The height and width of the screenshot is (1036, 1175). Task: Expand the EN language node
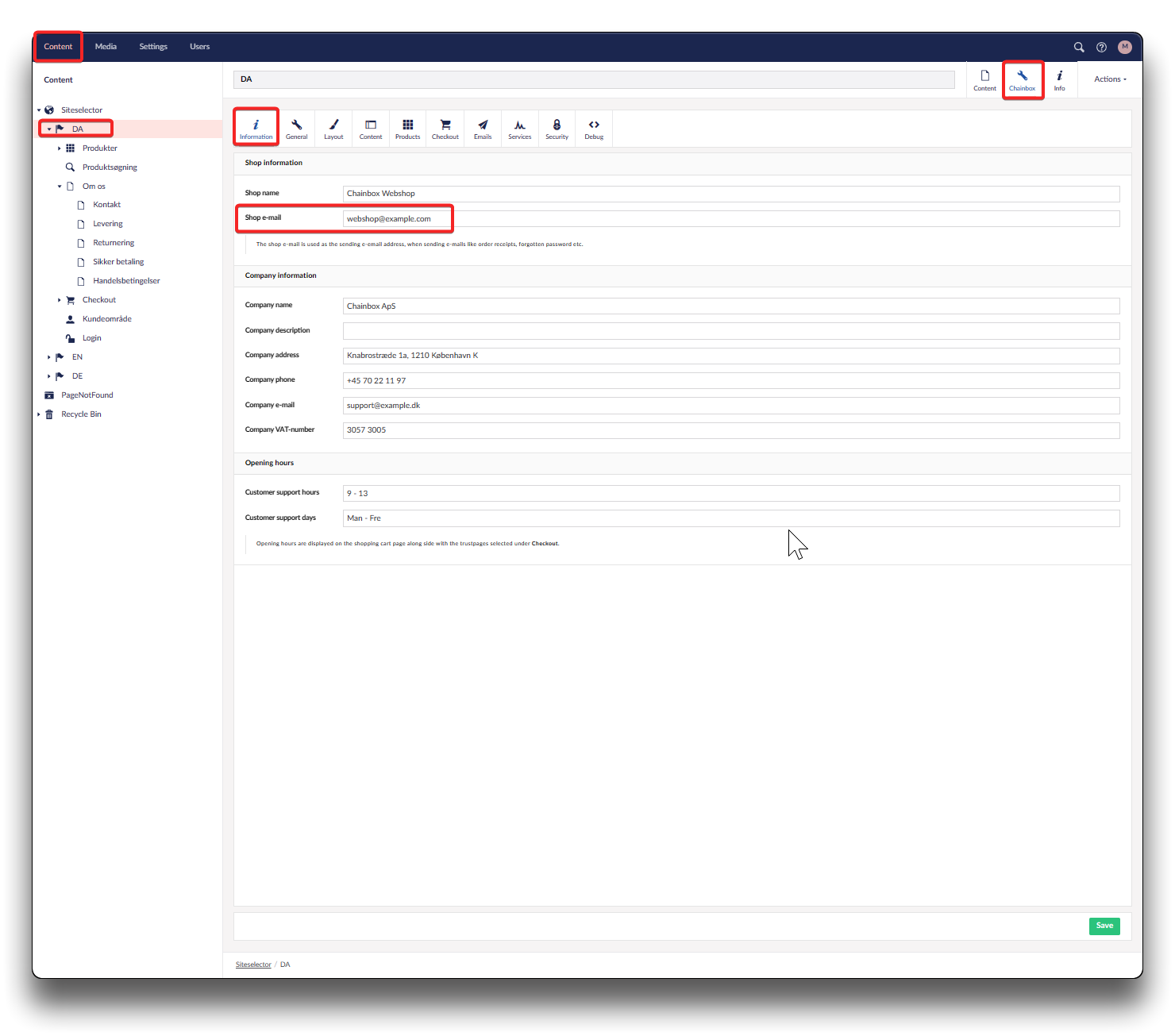click(x=49, y=357)
